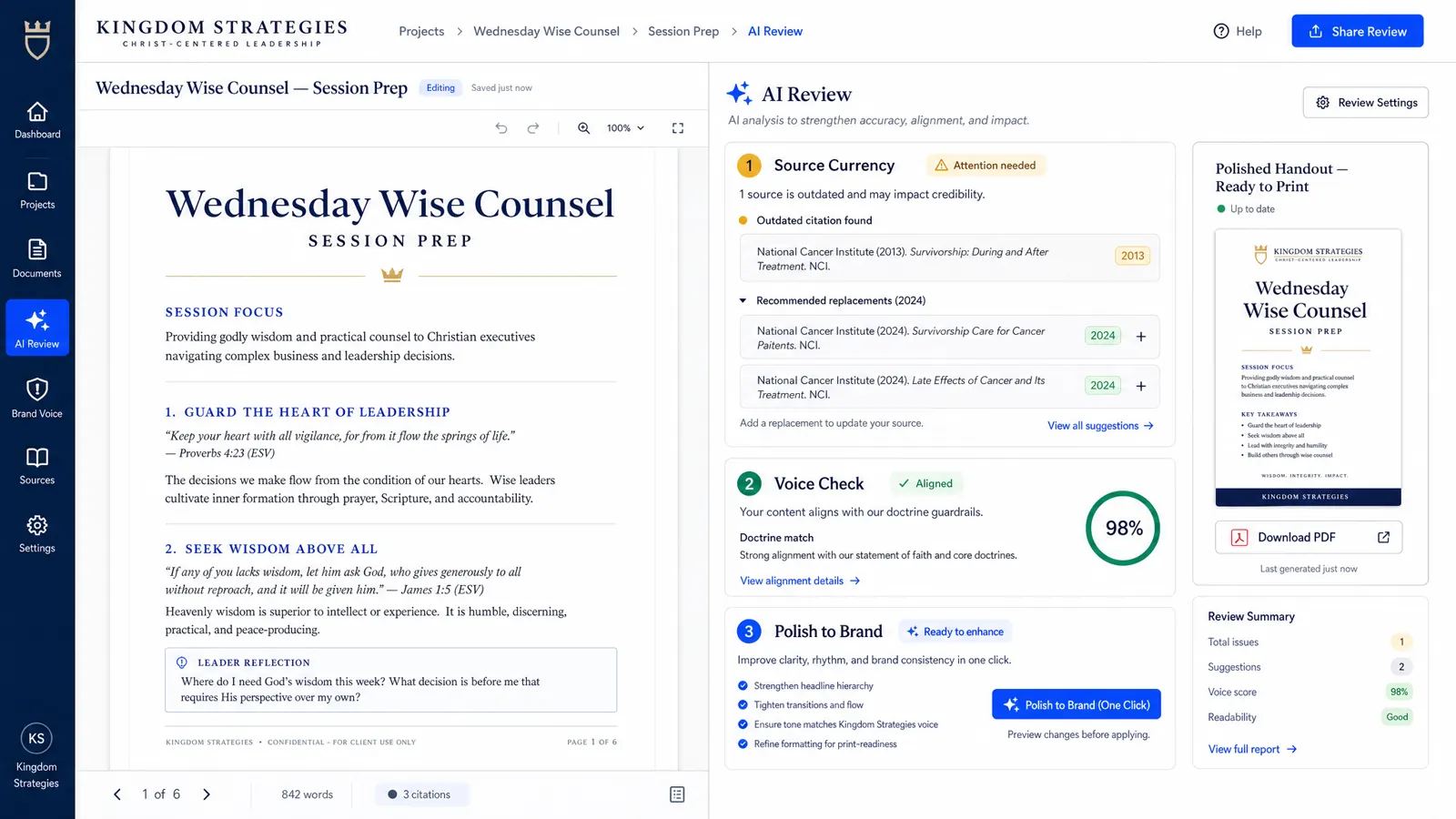Go to next page
The image size is (1456, 819).
pos(207,794)
